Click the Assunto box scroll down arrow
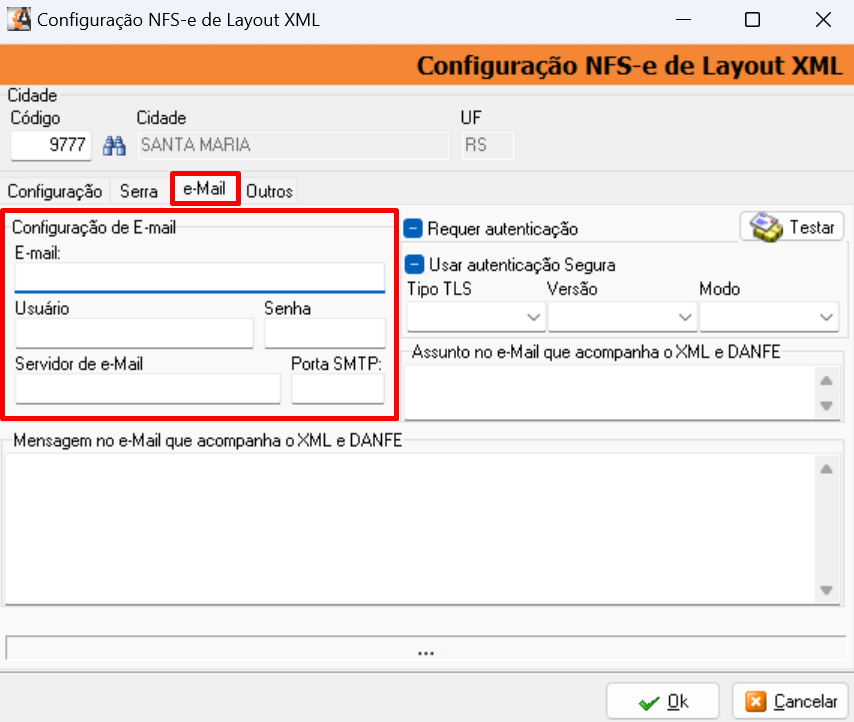This screenshot has width=854, height=722. click(x=826, y=406)
